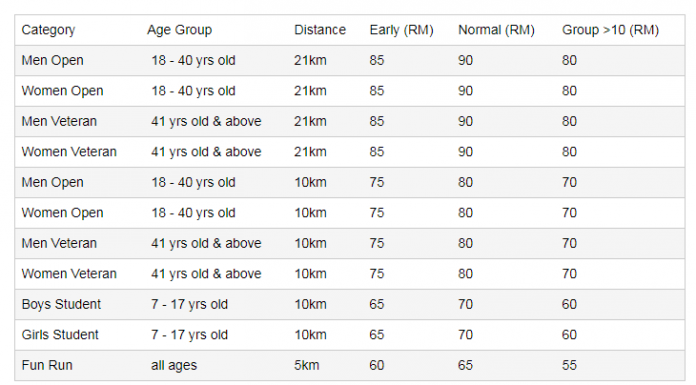This screenshot has width=696, height=385.
Task: Click Boys Student's early price 65
Action: 376,304
